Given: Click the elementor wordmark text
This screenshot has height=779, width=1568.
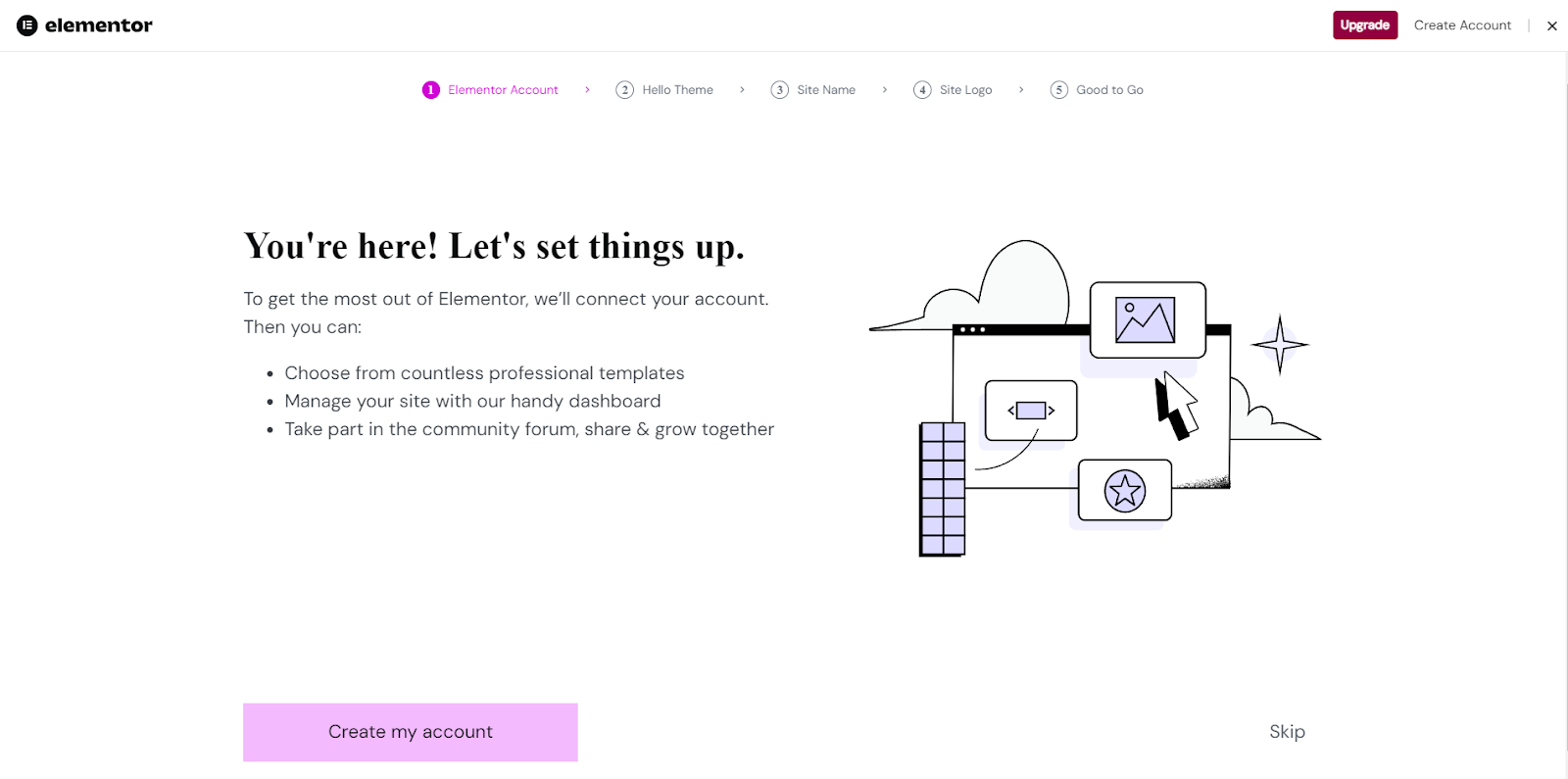Looking at the screenshot, I should pyautogui.click(x=99, y=25).
